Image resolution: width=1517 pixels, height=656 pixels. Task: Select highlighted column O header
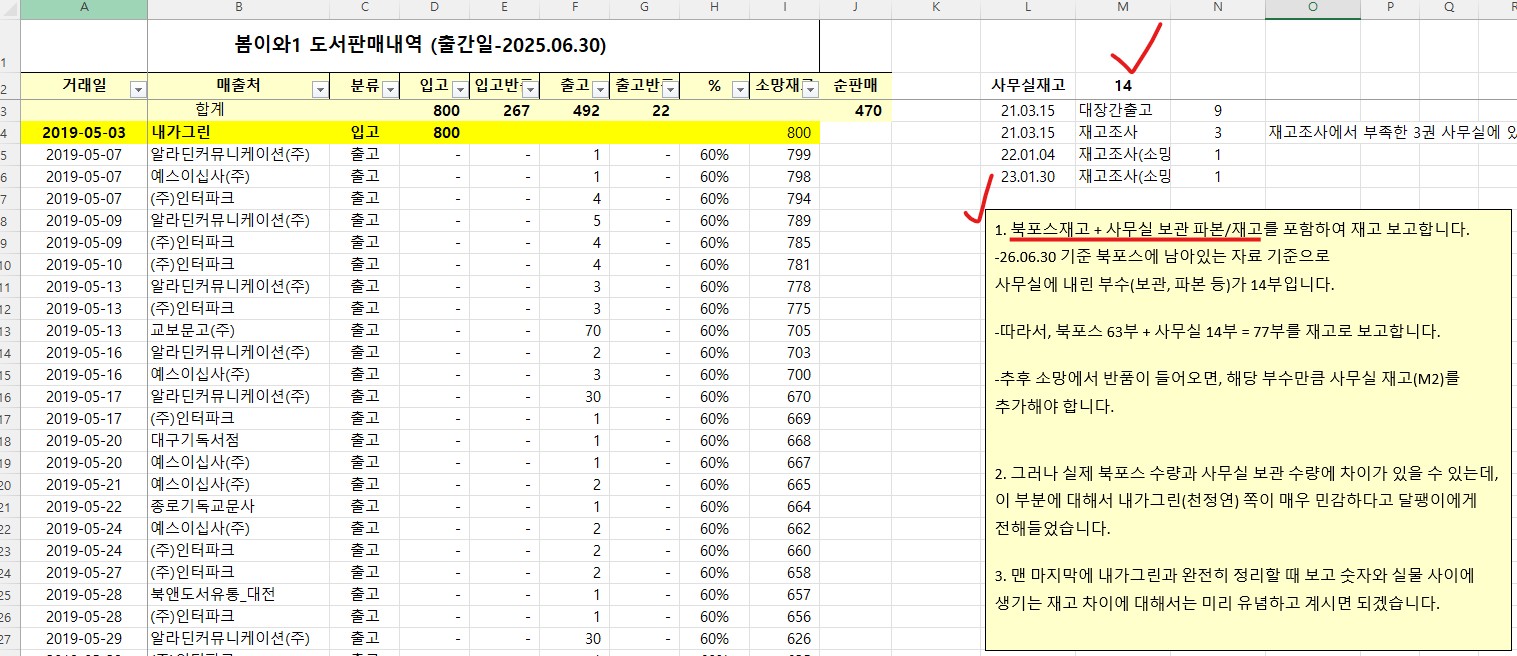[x=1312, y=9]
